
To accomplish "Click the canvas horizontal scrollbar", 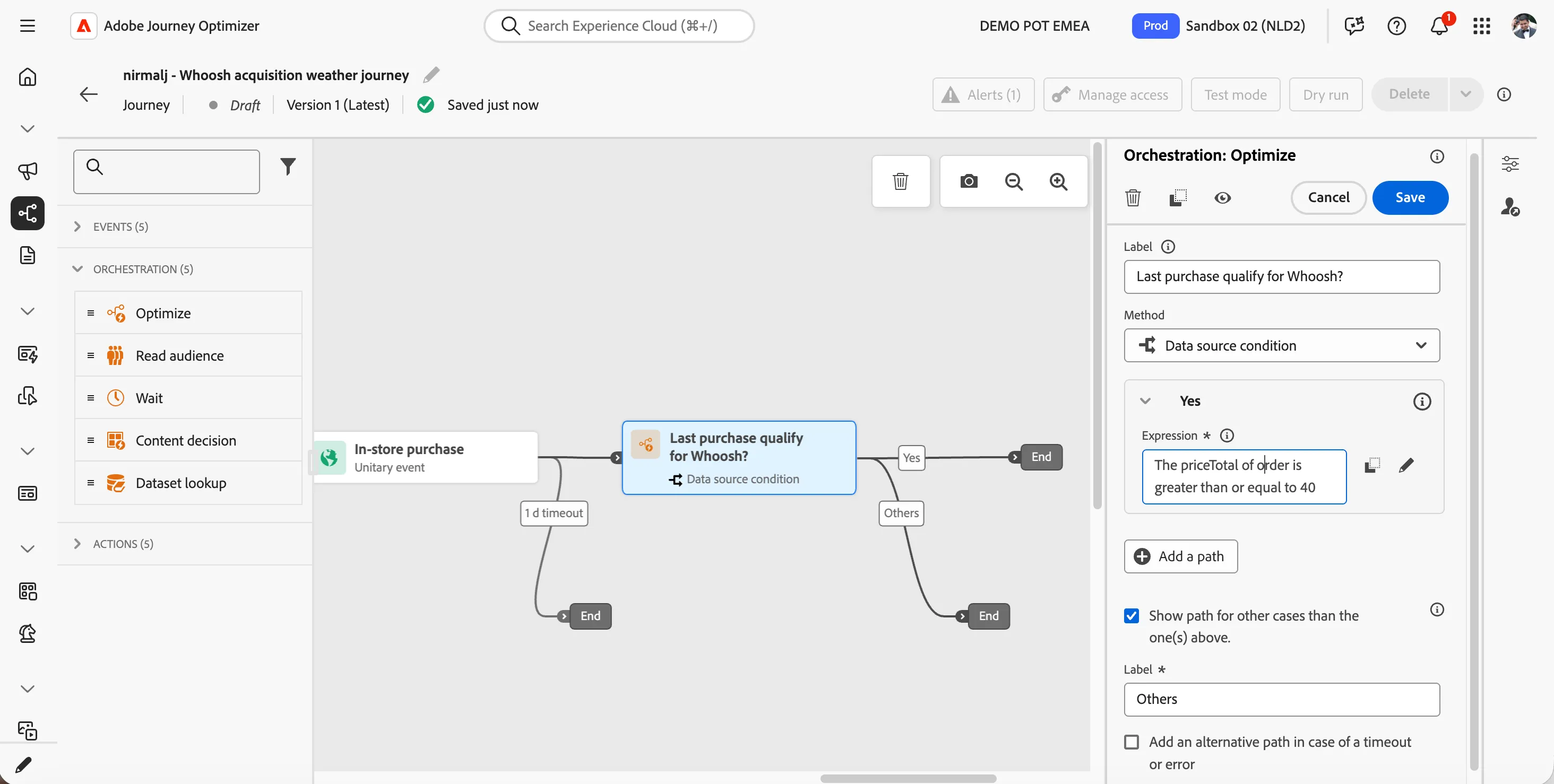I will tap(908, 778).
